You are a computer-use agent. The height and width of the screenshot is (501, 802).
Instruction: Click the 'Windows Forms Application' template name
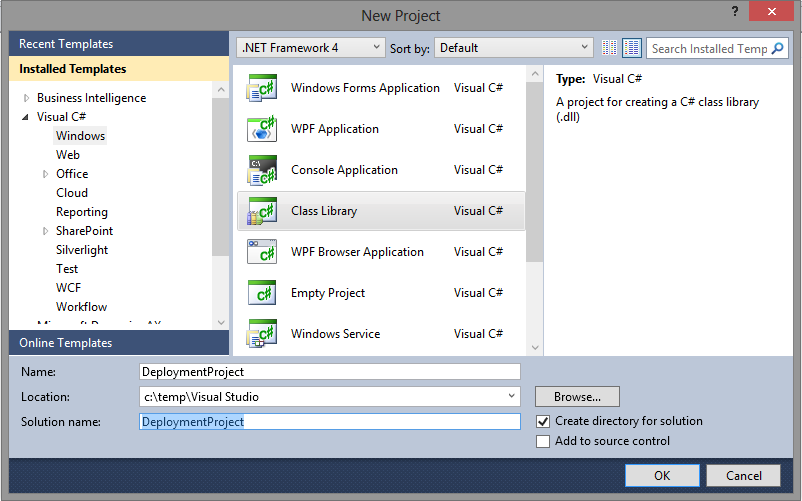coord(365,88)
